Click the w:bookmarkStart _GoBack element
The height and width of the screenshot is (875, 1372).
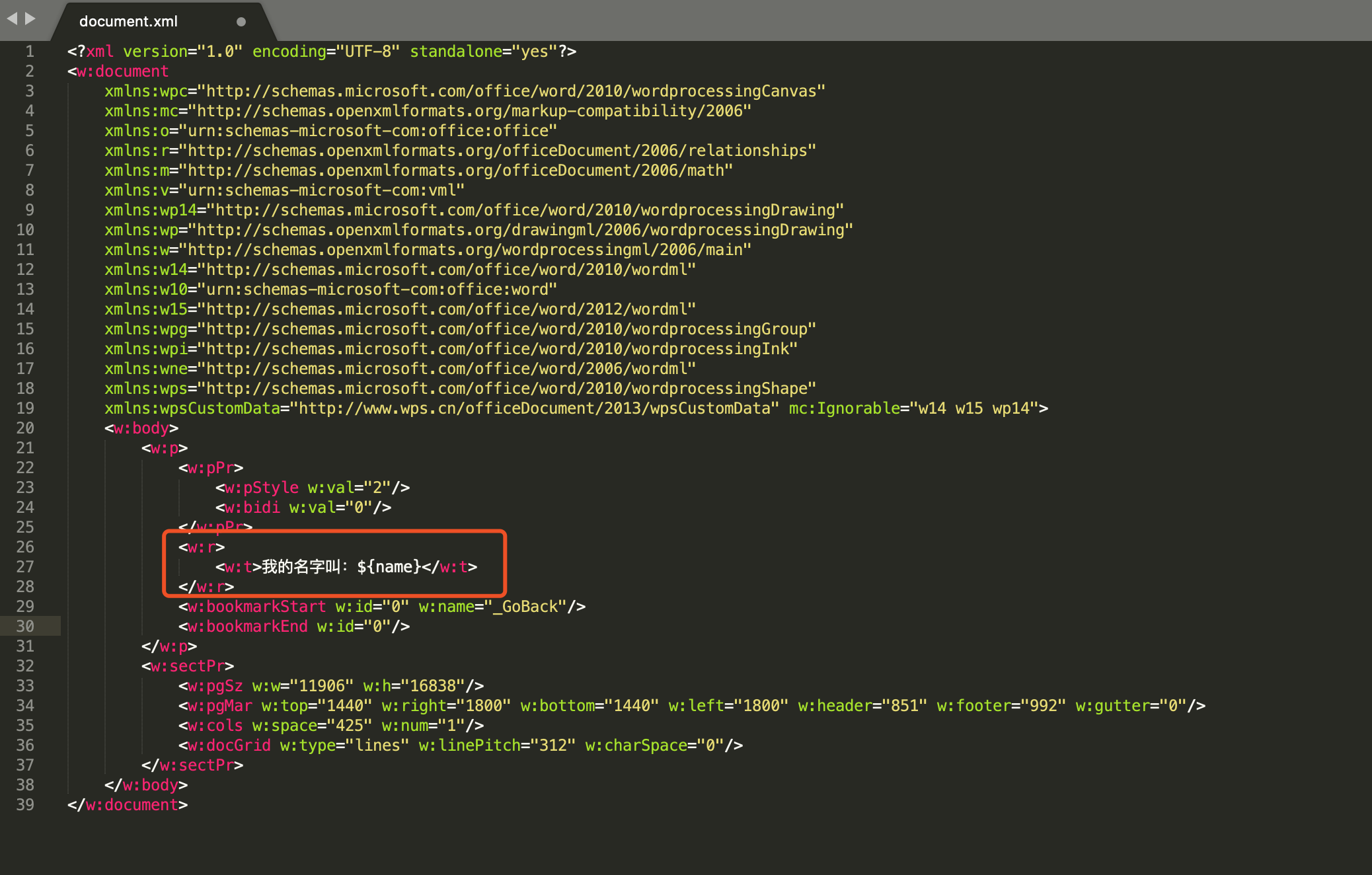382,606
